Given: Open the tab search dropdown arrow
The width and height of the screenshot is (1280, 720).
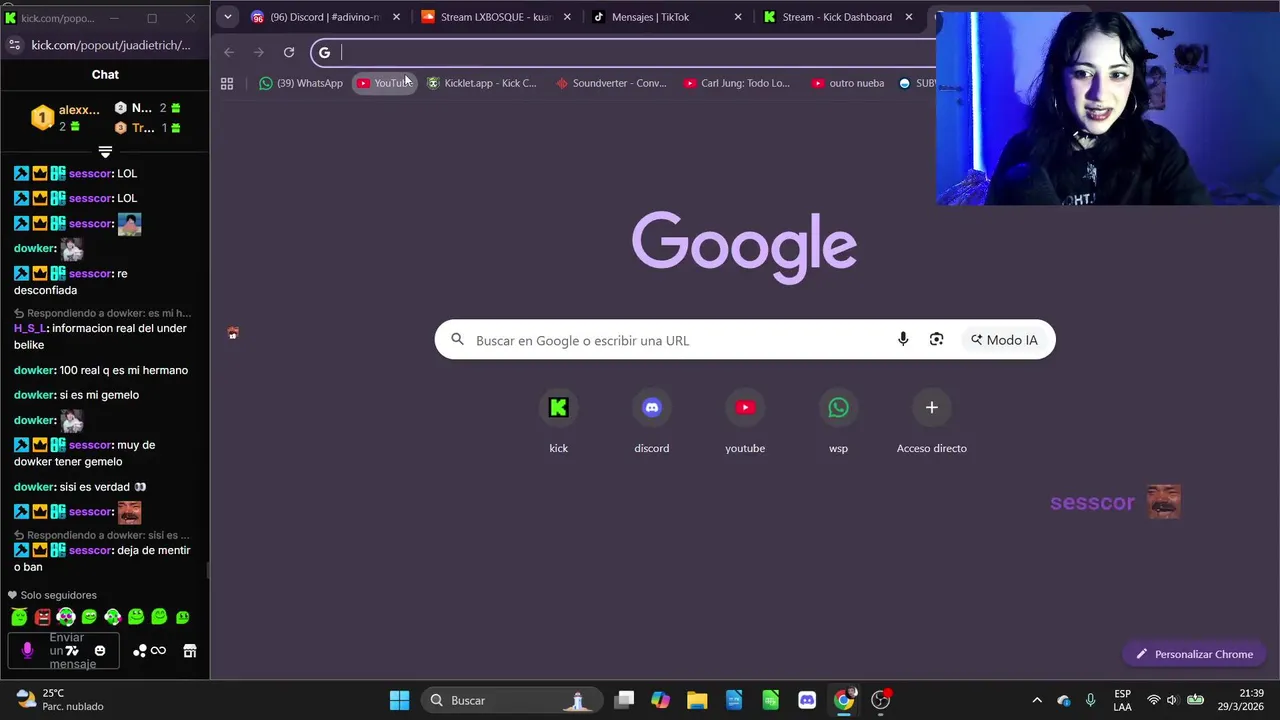Looking at the screenshot, I should pyautogui.click(x=228, y=16).
